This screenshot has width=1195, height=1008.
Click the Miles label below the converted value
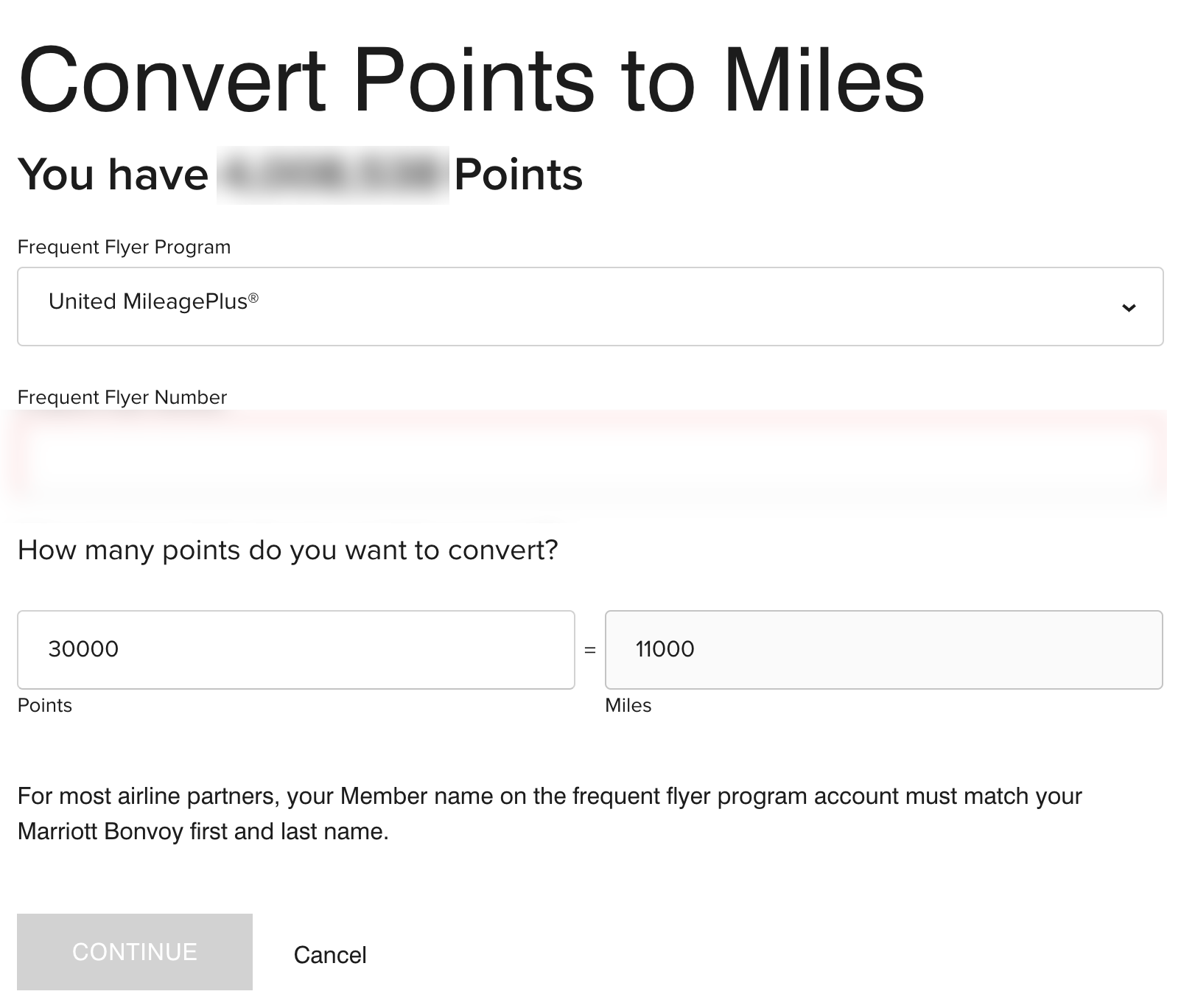(629, 705)
